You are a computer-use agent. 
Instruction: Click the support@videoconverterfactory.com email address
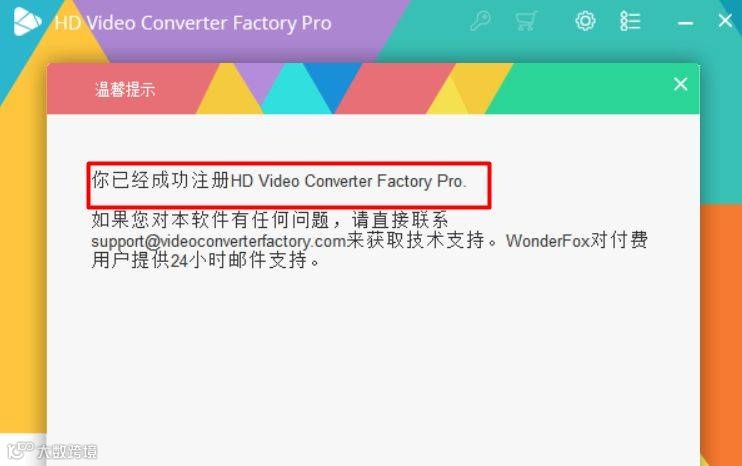click(x=219, y=241)
